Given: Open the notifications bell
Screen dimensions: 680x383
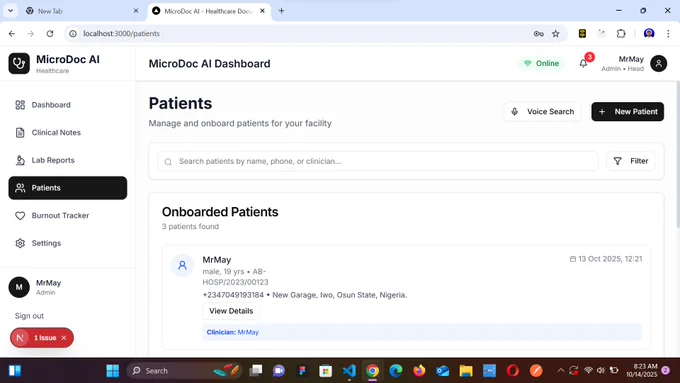Looking at the screenshot, I should [x=583, y=64].
